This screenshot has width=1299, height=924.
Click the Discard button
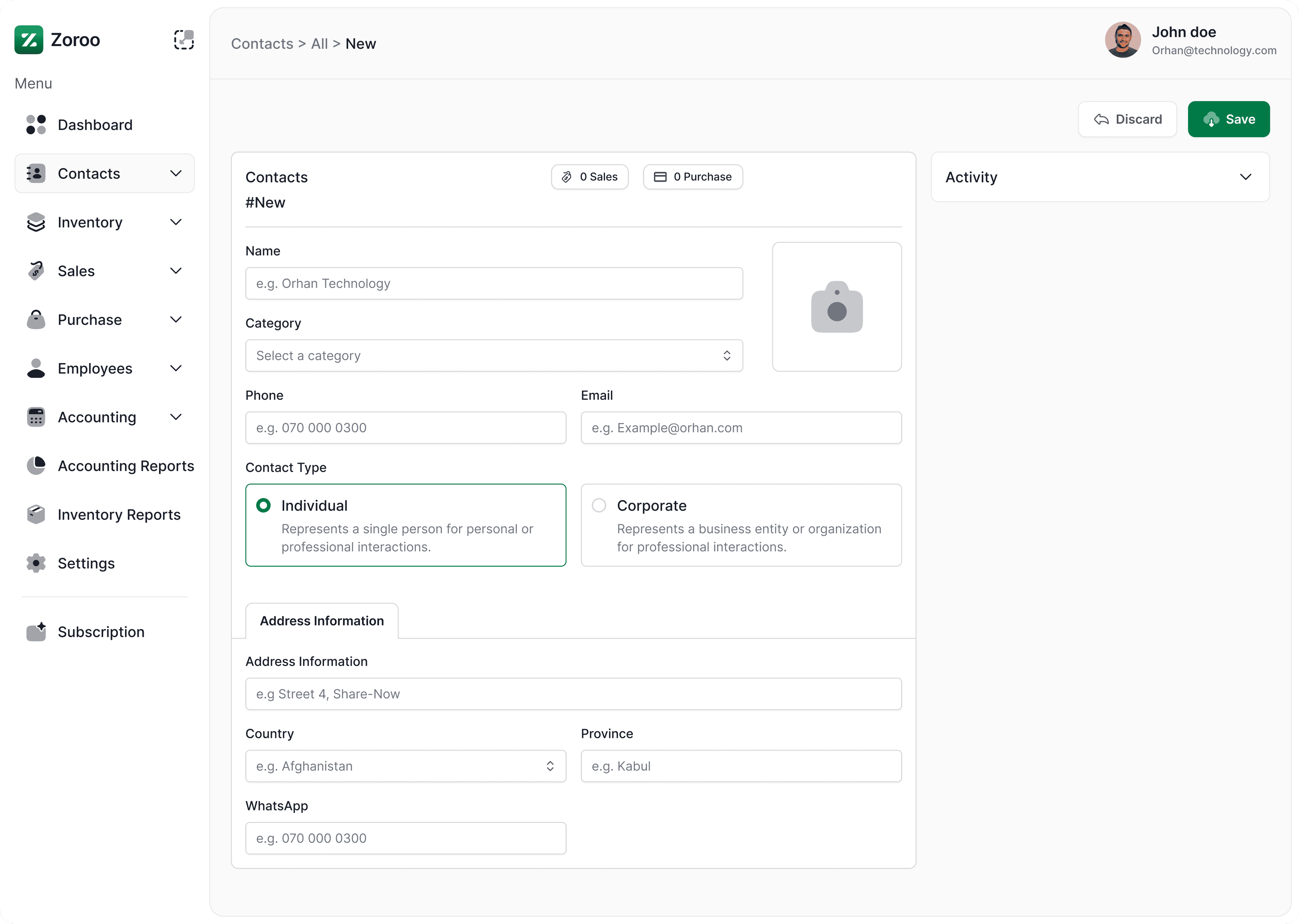coord(1127,119)
